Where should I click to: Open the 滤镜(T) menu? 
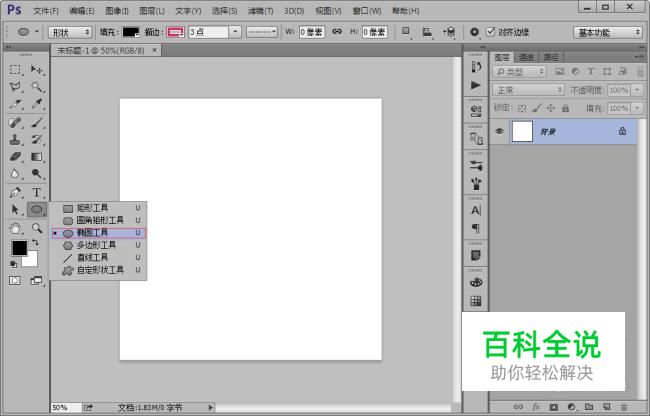tap(260, 11)
